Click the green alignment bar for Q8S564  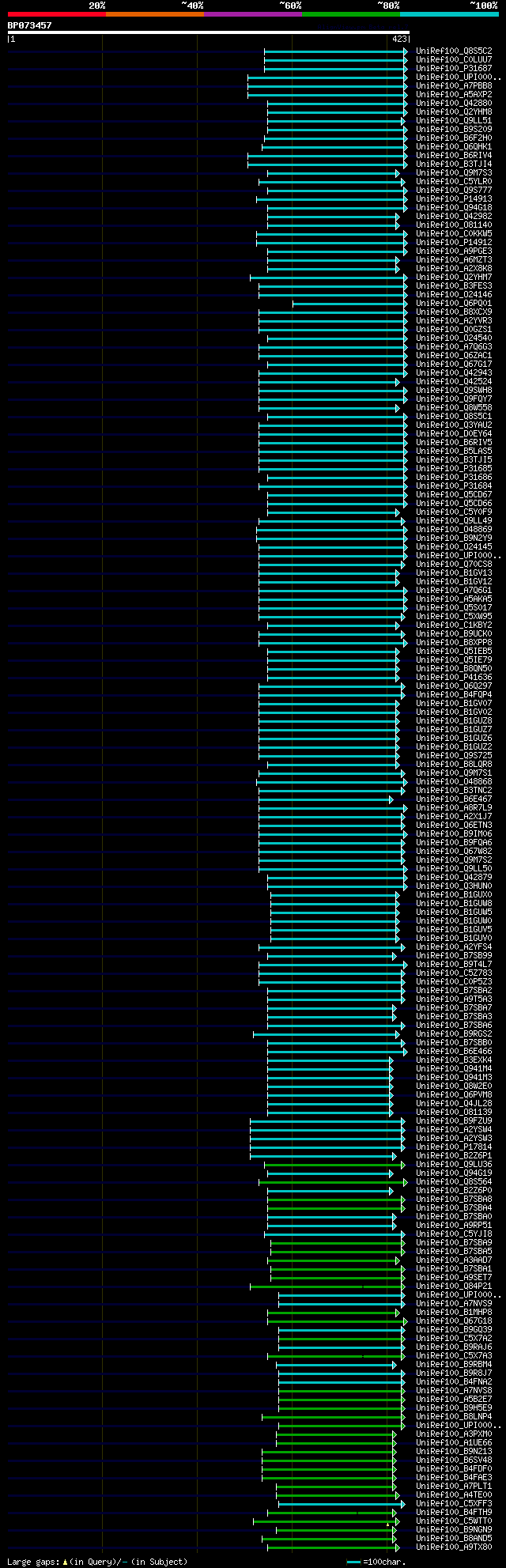click(331, 1182)
